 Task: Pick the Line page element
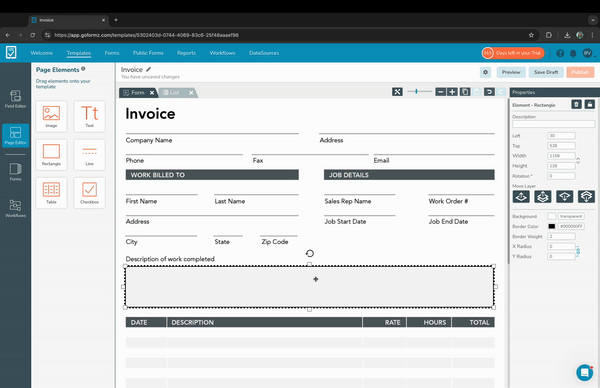[x=90, y=155]
